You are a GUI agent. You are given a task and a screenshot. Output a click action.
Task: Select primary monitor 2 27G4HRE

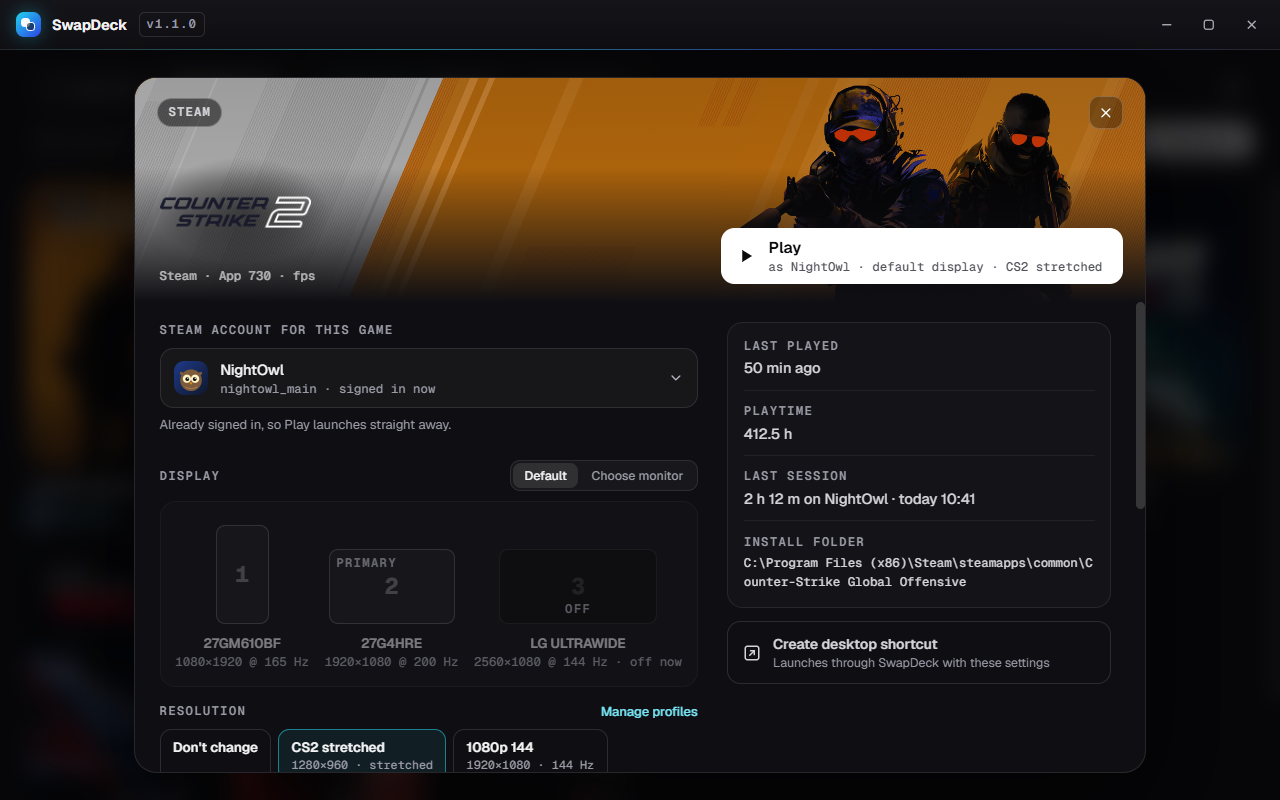(x=392, y=586)
